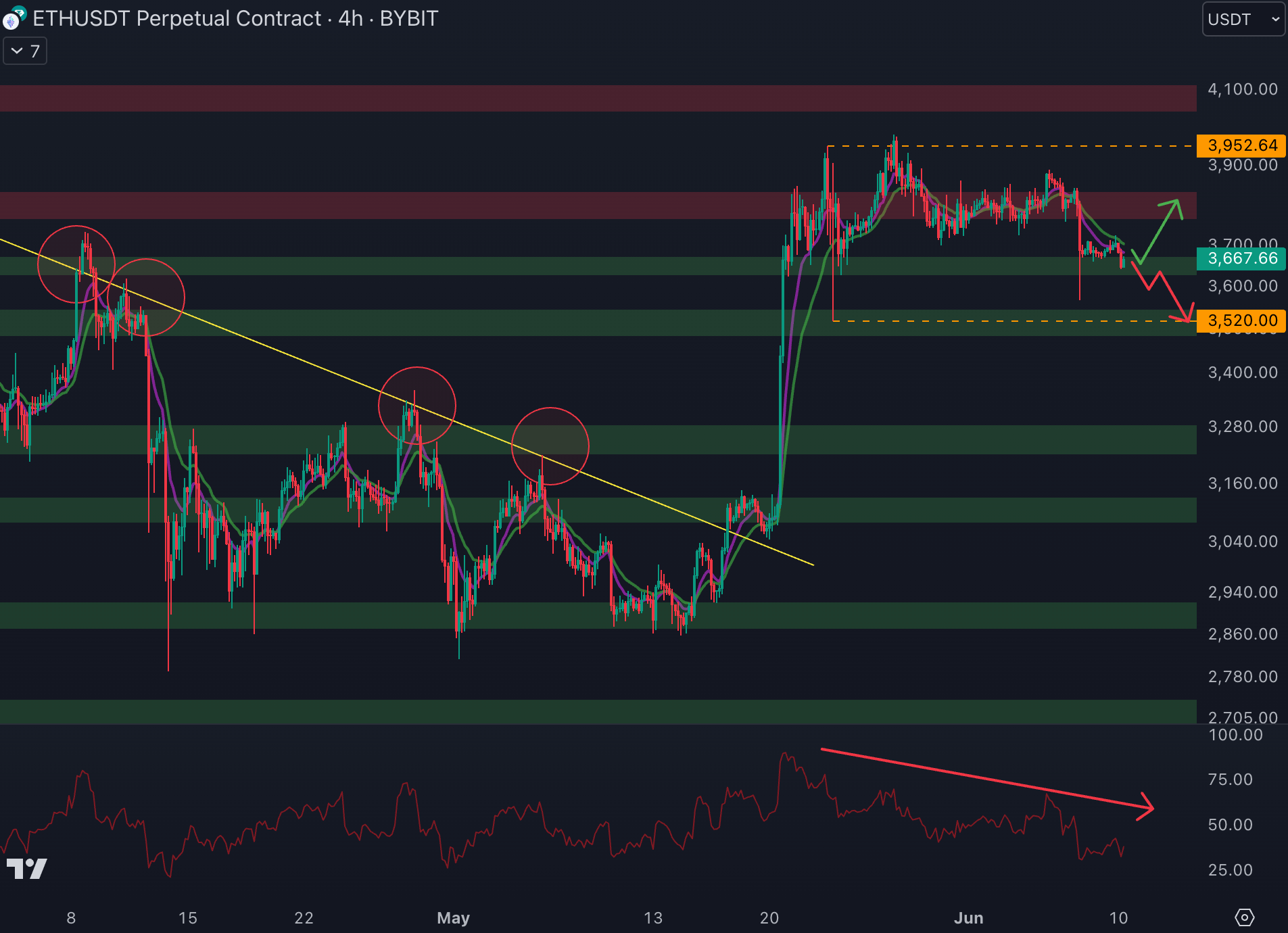Click the current price 3,667.66 label
Screen dimensions: 1288x933
coord(1241,258)
